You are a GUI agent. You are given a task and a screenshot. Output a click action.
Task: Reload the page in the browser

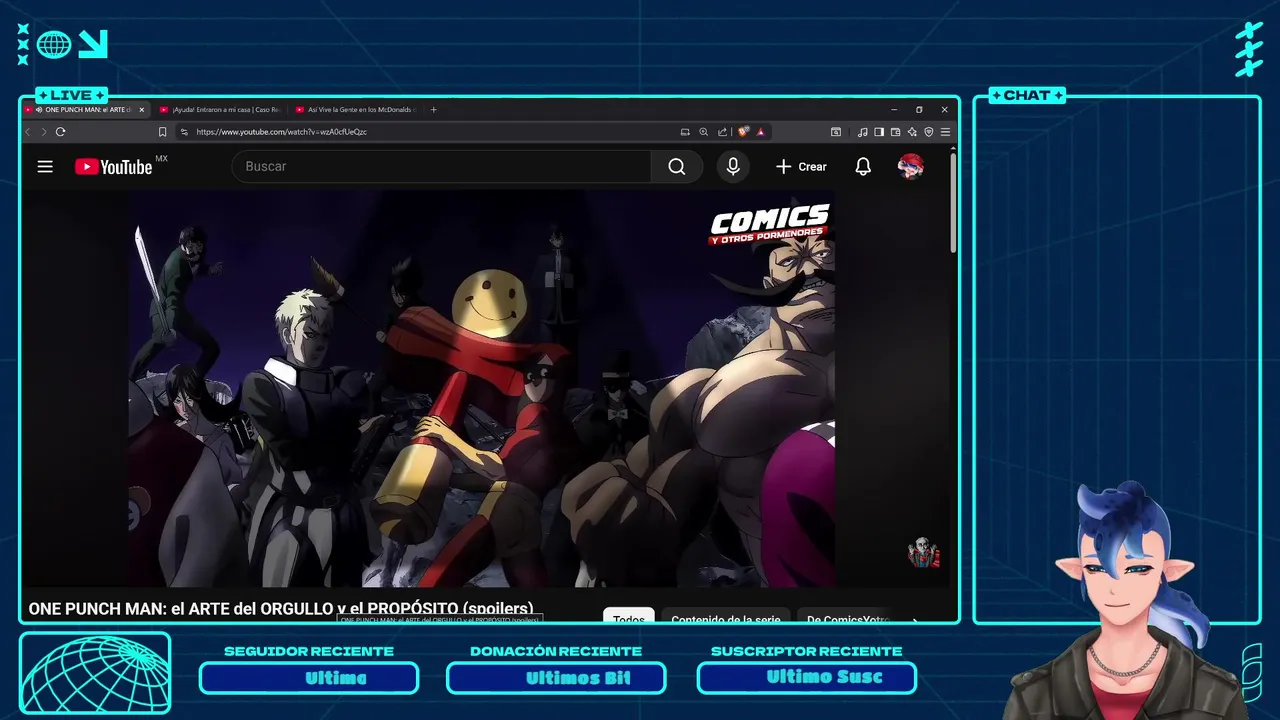(x=60, y=132)
